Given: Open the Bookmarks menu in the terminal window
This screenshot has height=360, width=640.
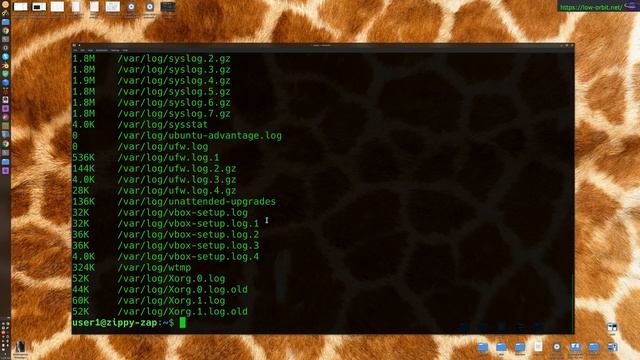Looking at the screenshot, I should tap(102, 50).
